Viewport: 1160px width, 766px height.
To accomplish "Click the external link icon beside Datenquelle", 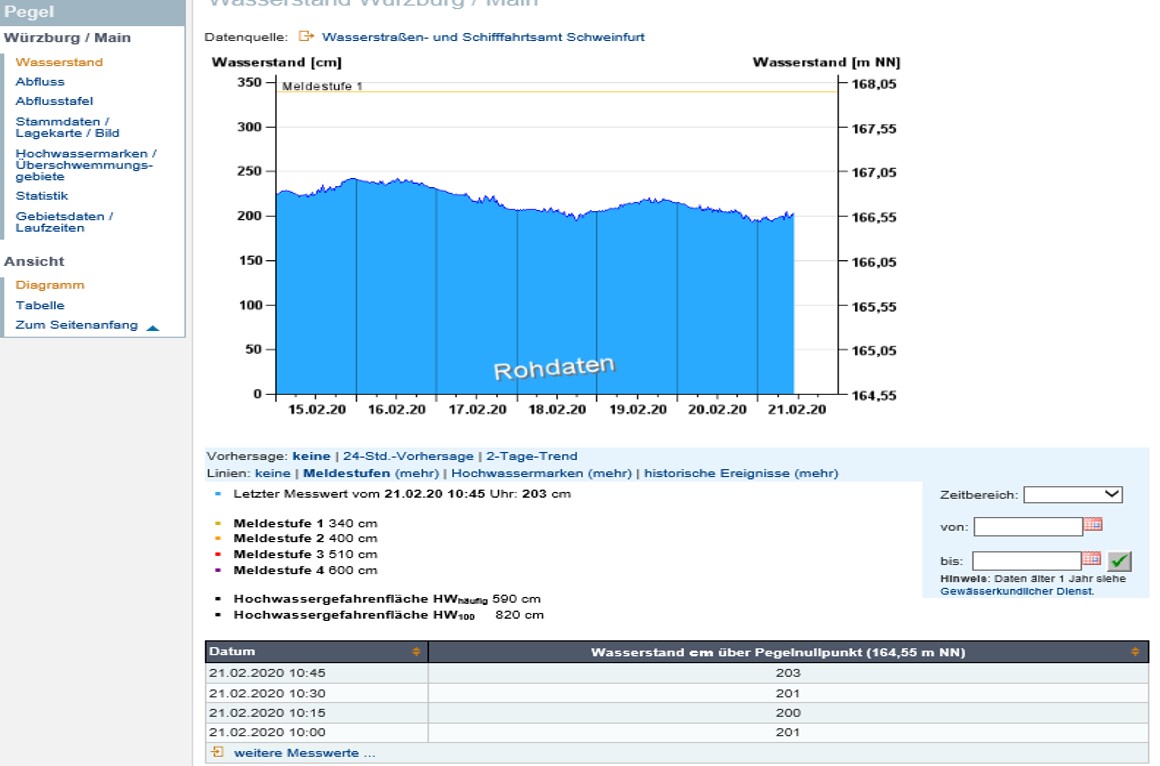I will point(306,36).
